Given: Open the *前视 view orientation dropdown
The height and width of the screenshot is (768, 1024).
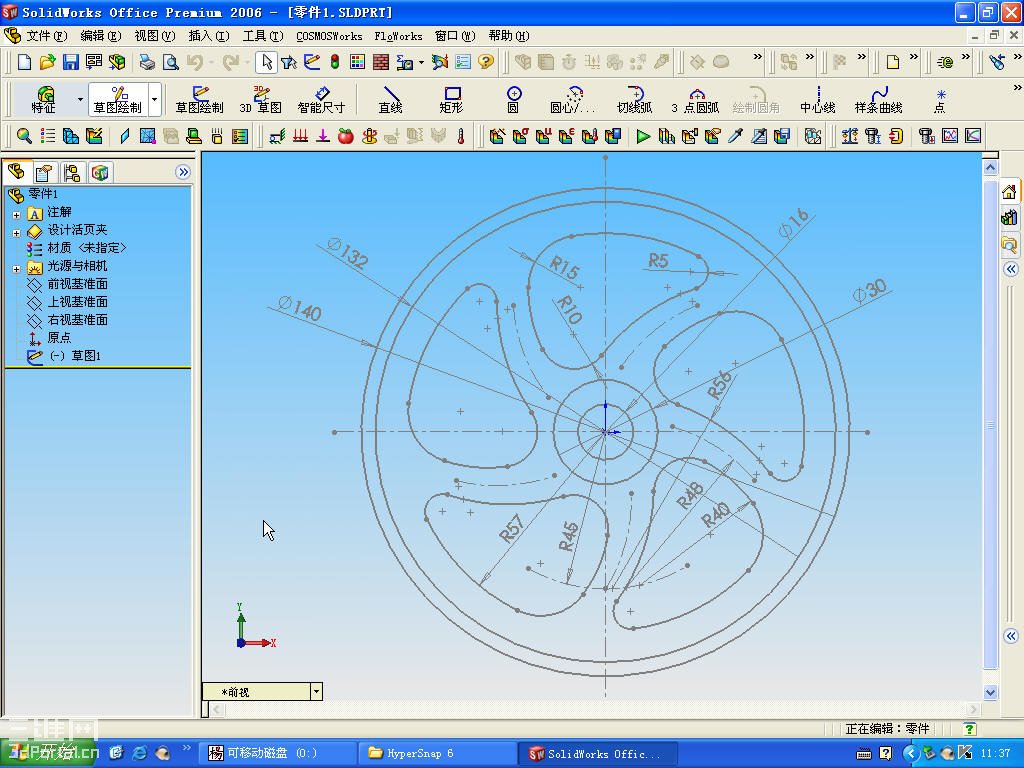Looking at the screenshot, I should 316,691.
